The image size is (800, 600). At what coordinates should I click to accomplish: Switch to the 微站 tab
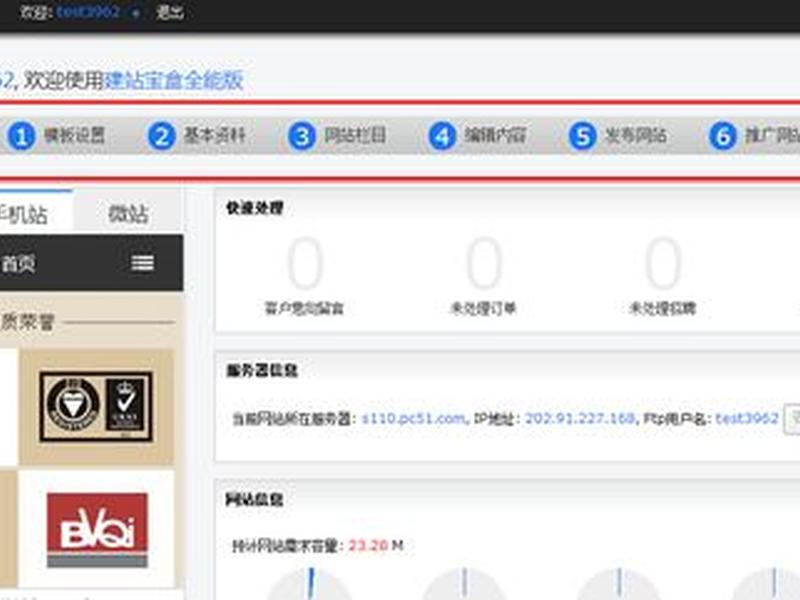[128, 214]
